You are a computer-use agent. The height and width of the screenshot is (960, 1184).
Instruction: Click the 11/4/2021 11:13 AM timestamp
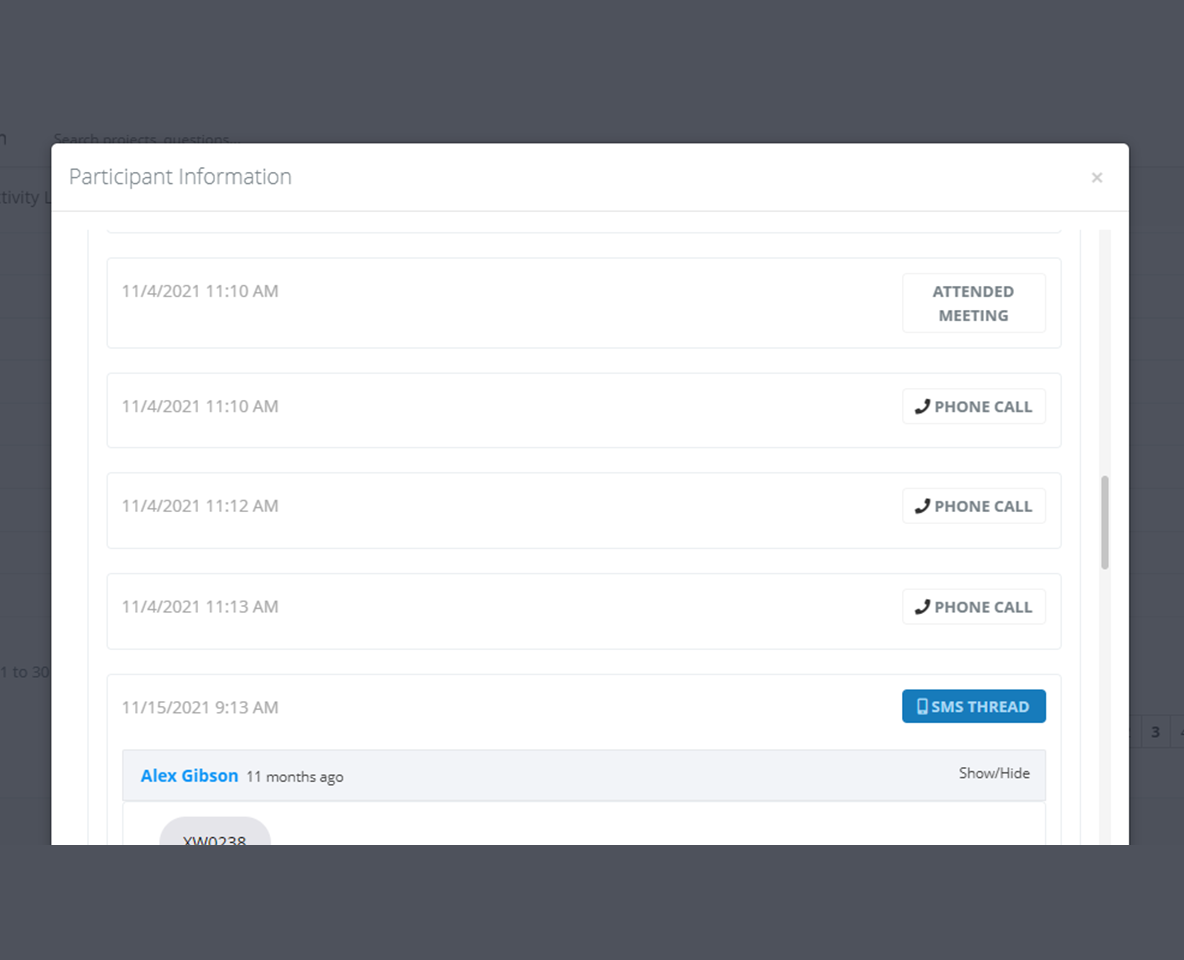200,607
